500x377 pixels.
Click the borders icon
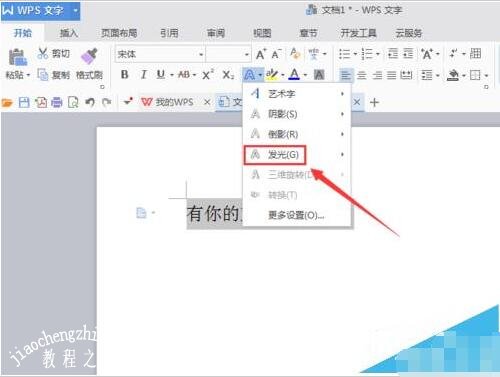click(x=475, y=75)
